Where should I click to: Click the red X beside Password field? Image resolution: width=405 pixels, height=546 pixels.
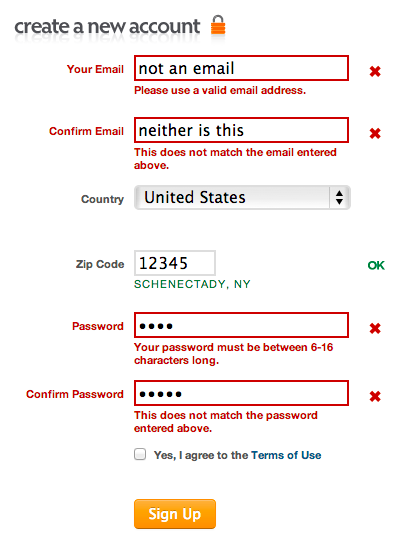coord(375,328)
